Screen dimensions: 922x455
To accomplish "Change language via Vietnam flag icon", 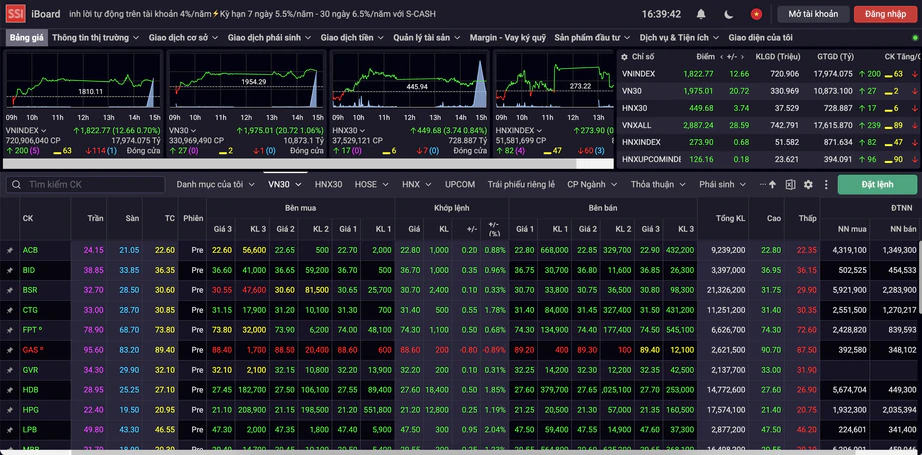I will pyautogui.click(x=756, y=14).
